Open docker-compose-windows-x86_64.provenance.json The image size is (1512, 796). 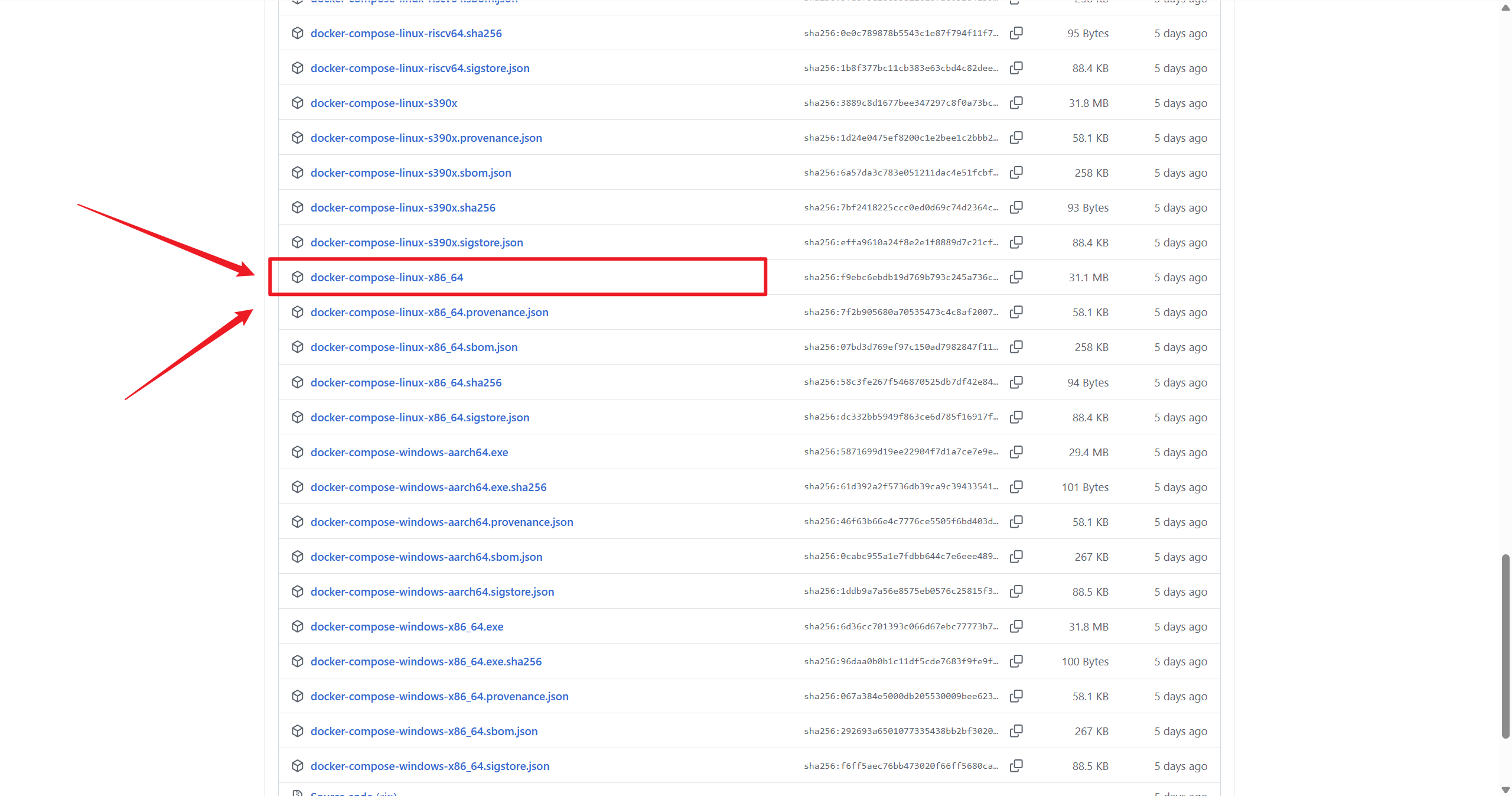(x=439, y=696)
